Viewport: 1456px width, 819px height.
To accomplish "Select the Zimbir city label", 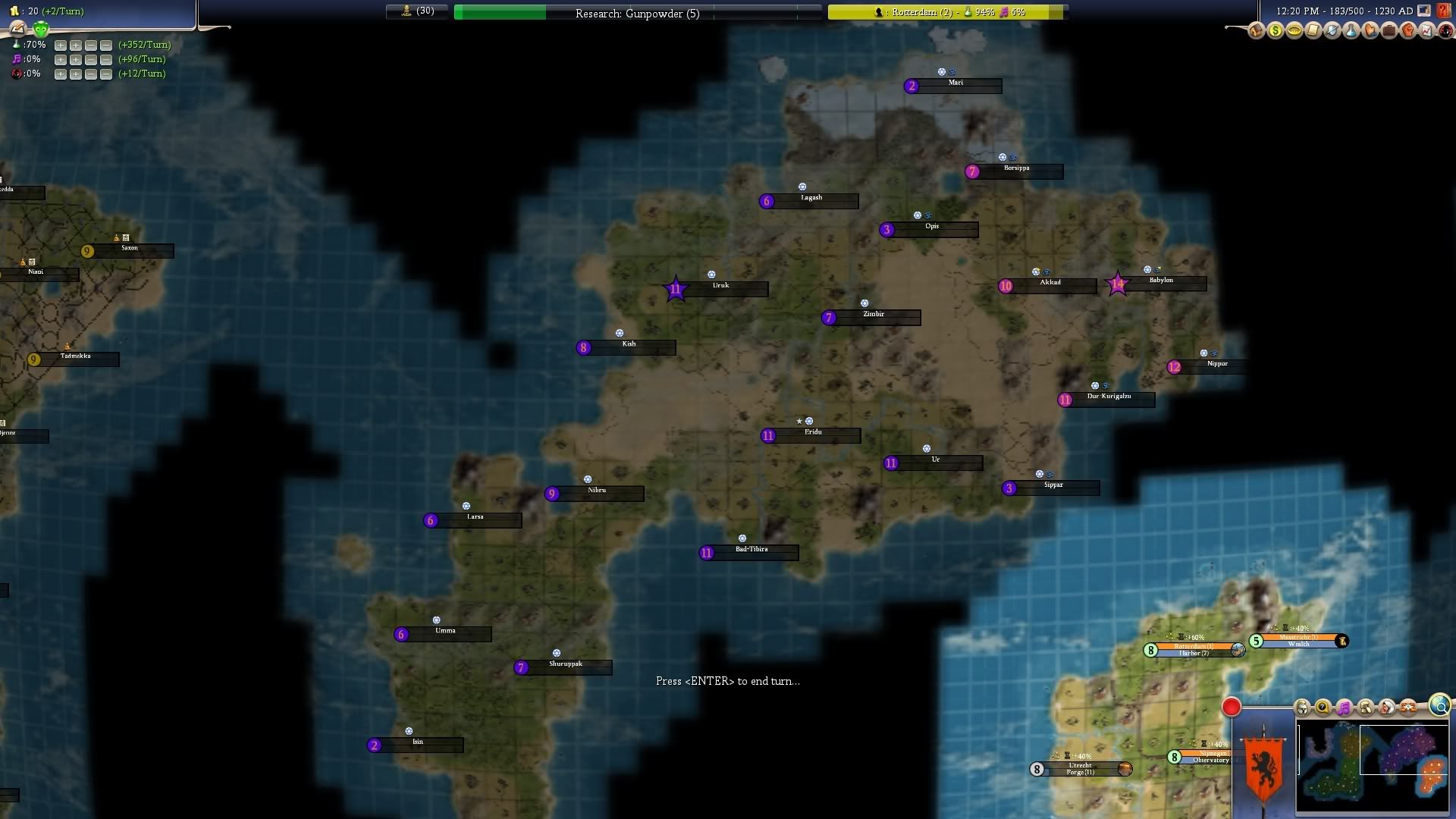I will 871,317.
